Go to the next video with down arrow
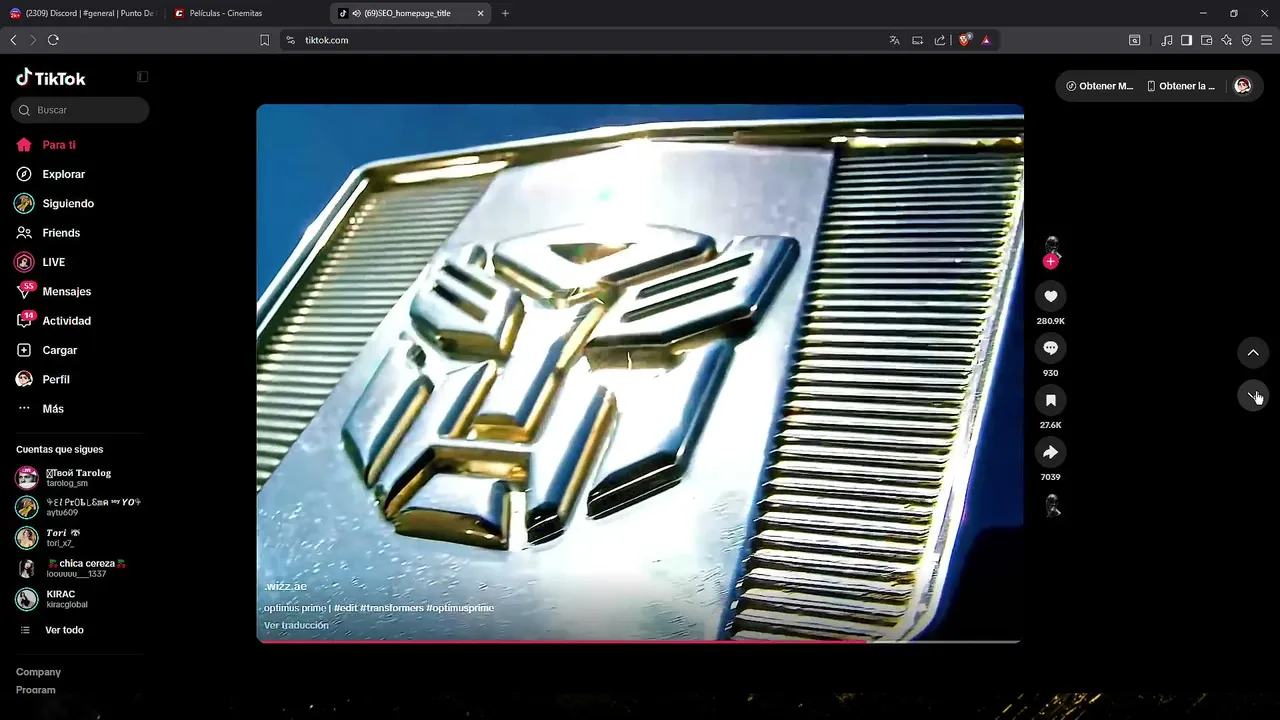Screen dimensions: 1280x720 pos(1253,395)
